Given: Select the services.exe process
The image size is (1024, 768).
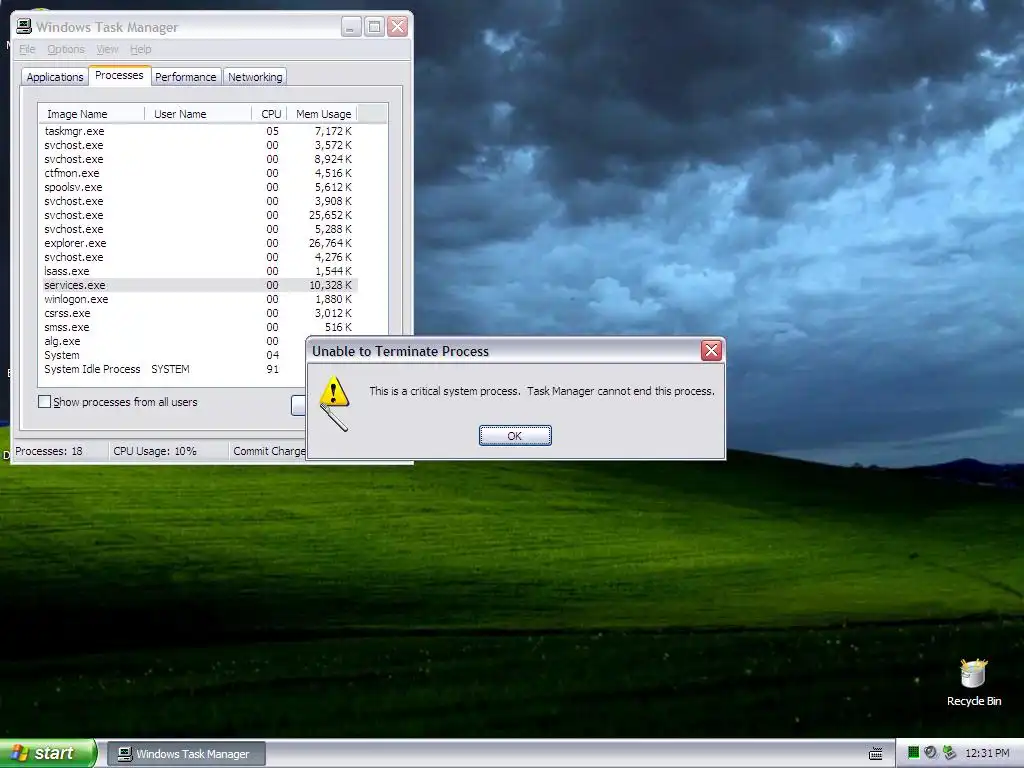Looking at the screenshot, I should [x=199, y=285].
